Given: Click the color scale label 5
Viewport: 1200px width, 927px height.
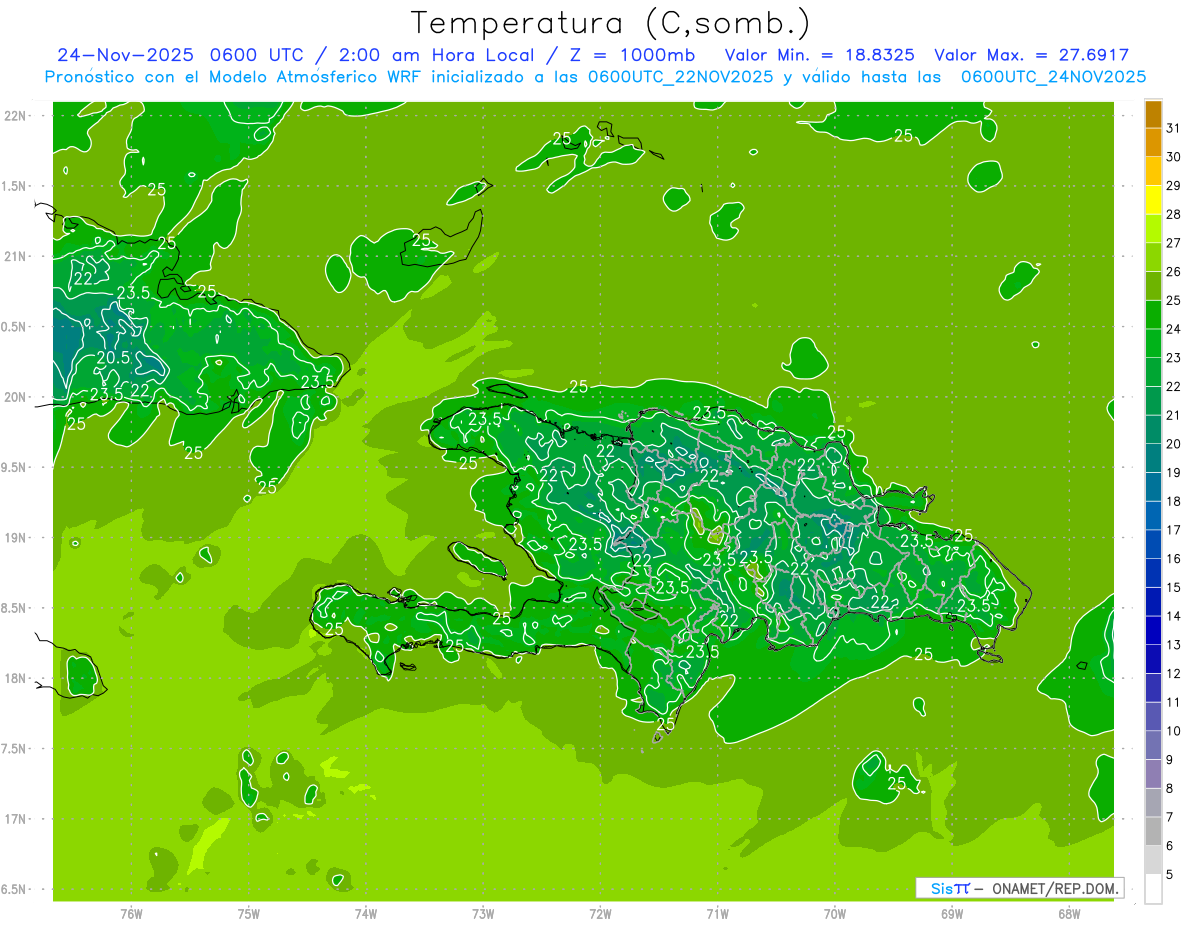Looking at the screenshot, I should point(1170,875).
